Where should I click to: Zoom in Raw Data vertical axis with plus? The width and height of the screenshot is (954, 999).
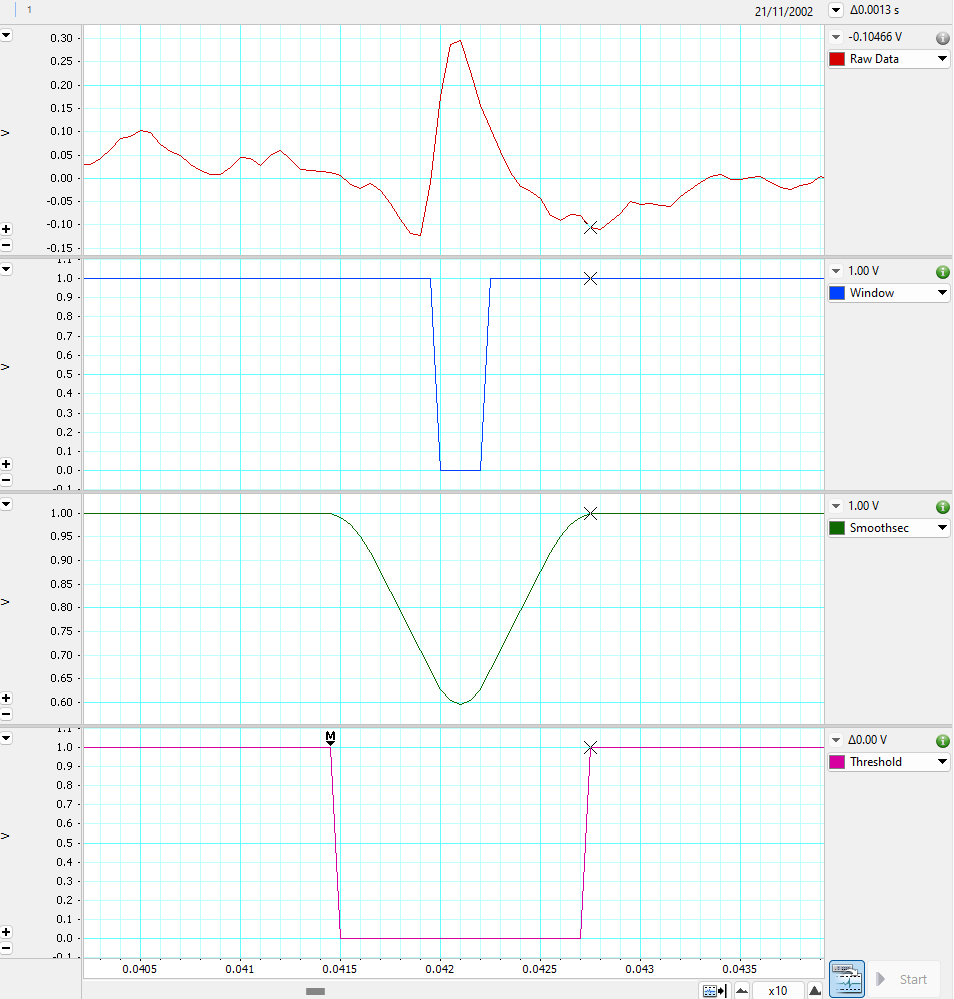7,229
